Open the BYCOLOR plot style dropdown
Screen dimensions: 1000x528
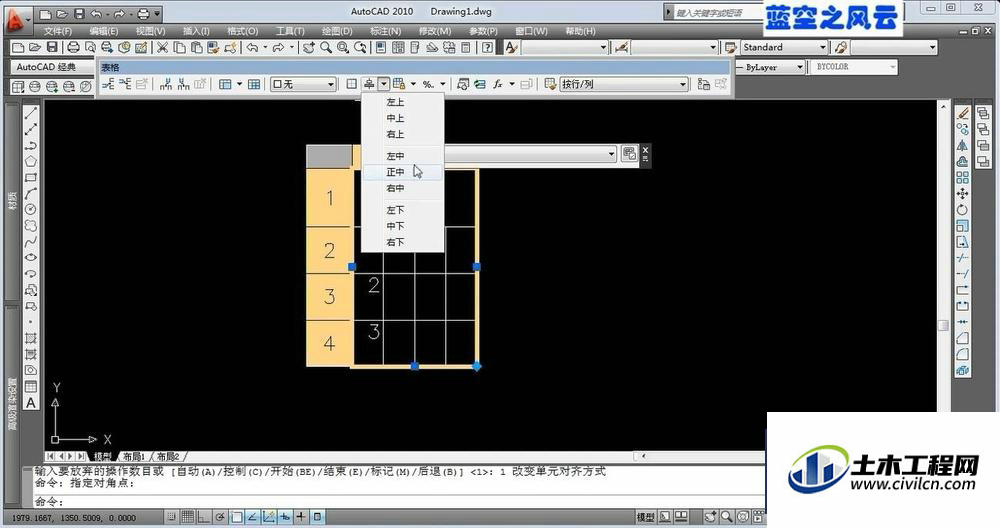pos(853,67)
